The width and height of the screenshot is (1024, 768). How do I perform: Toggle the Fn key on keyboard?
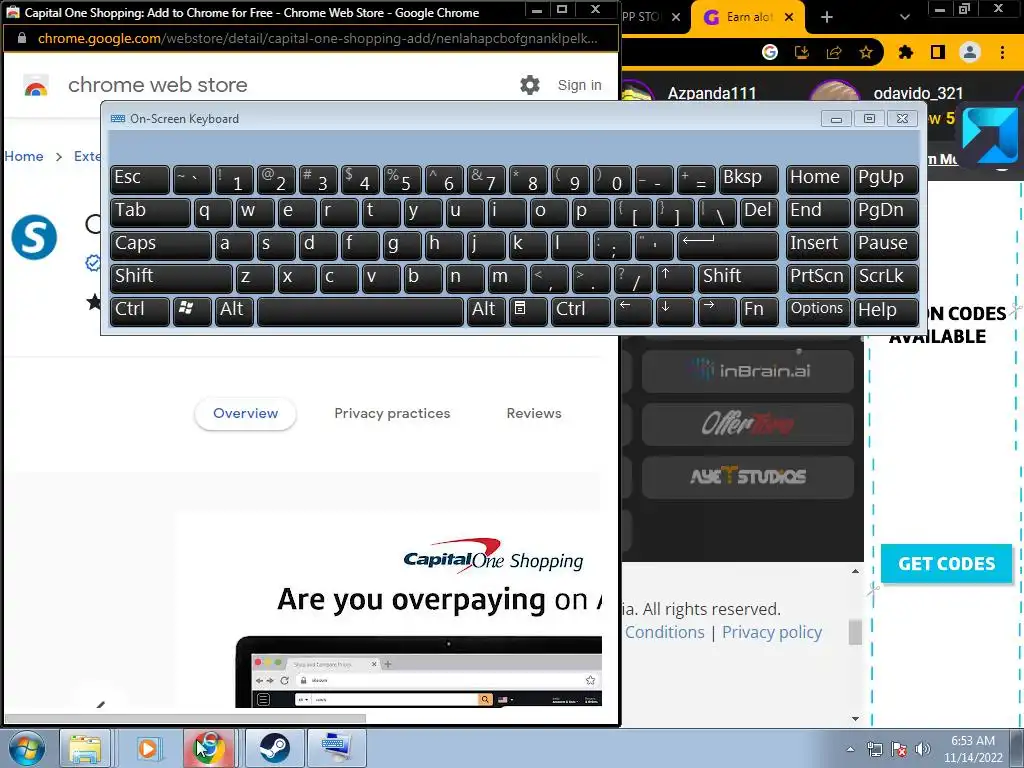759,311
